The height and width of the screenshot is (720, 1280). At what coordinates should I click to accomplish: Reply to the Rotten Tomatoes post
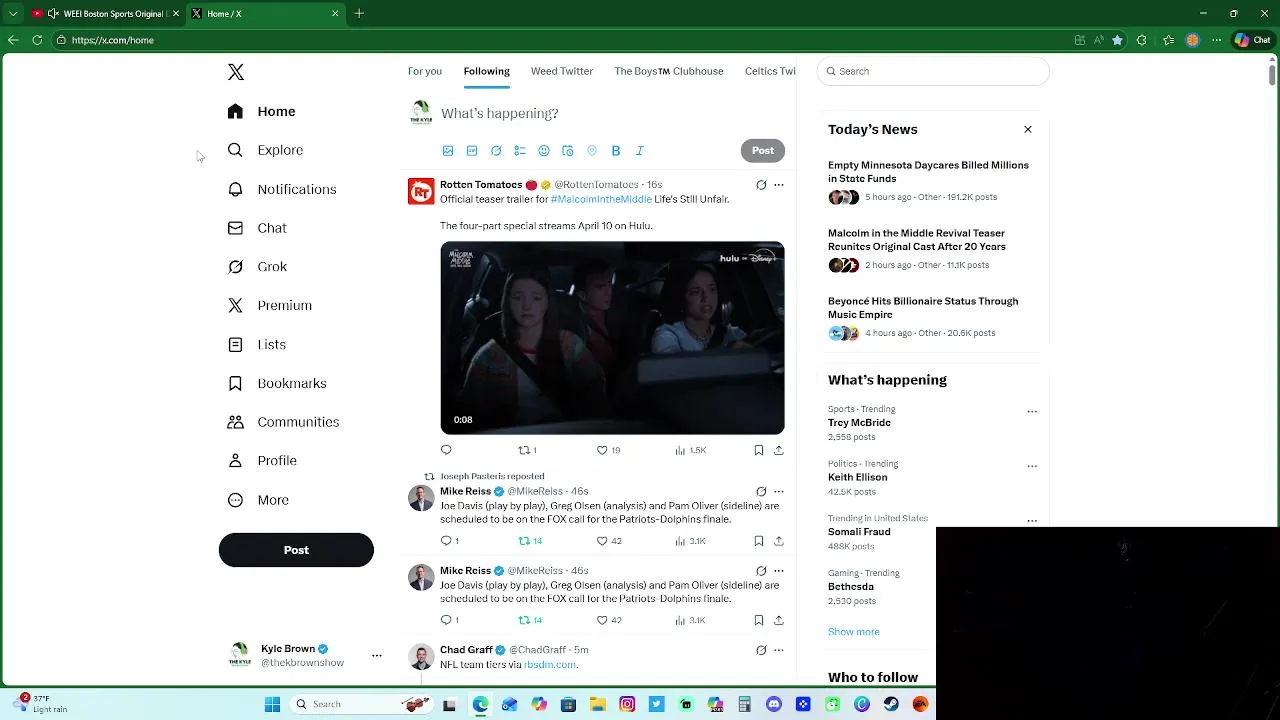point(446,450)
